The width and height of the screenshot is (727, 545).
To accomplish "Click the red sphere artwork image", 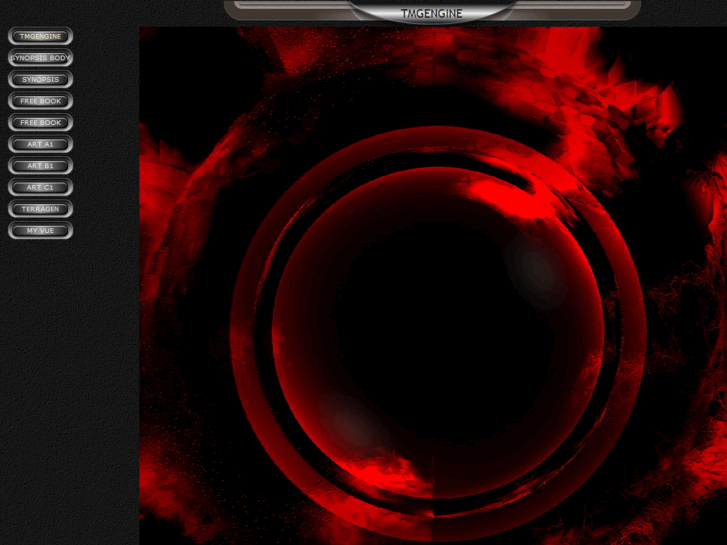I will tap(433, 286).
